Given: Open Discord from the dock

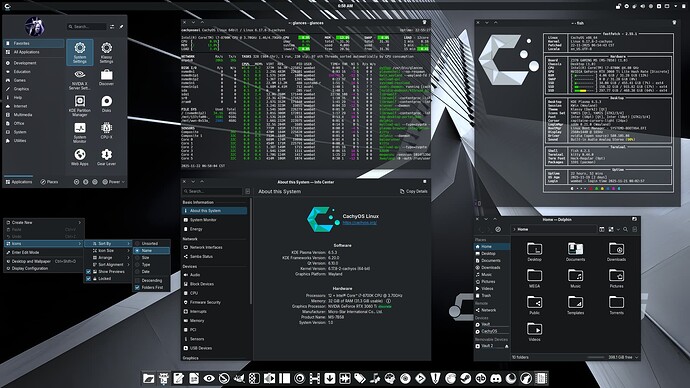Looking at the screenshot, I should tap(496, 378).
